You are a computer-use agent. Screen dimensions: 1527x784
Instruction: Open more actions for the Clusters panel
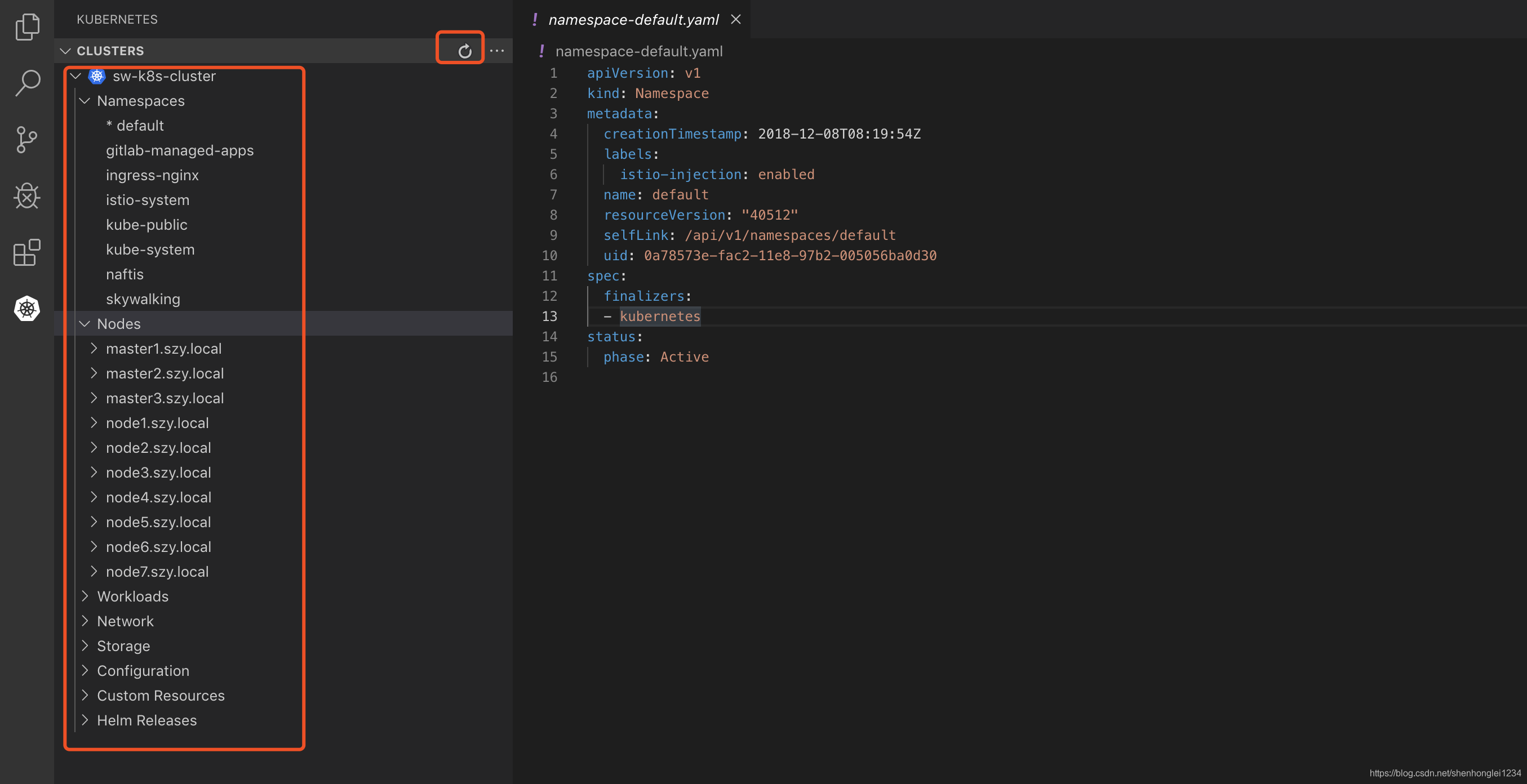pos(497,50)
